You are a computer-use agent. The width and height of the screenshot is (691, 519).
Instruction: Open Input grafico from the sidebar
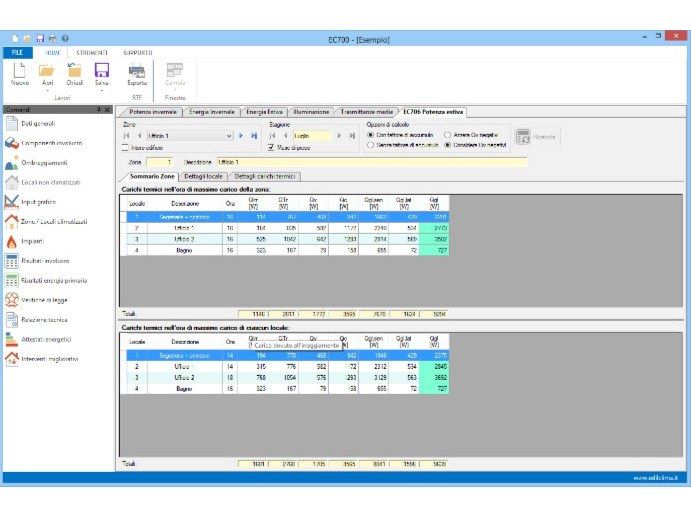[x=30, y=202]
